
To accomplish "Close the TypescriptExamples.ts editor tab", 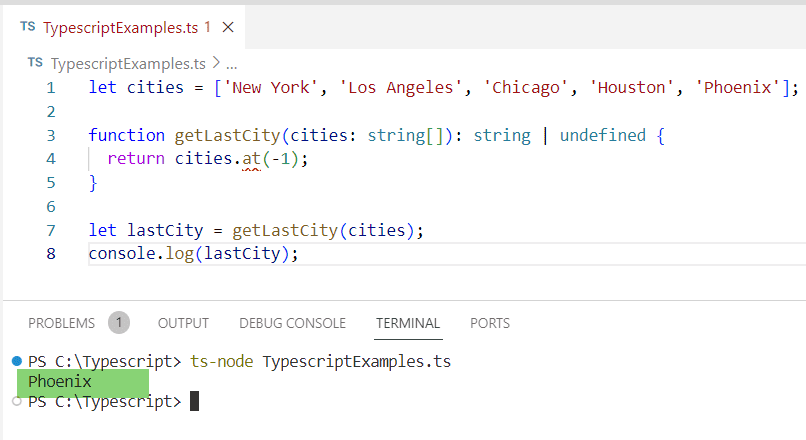I will (228, 27).
